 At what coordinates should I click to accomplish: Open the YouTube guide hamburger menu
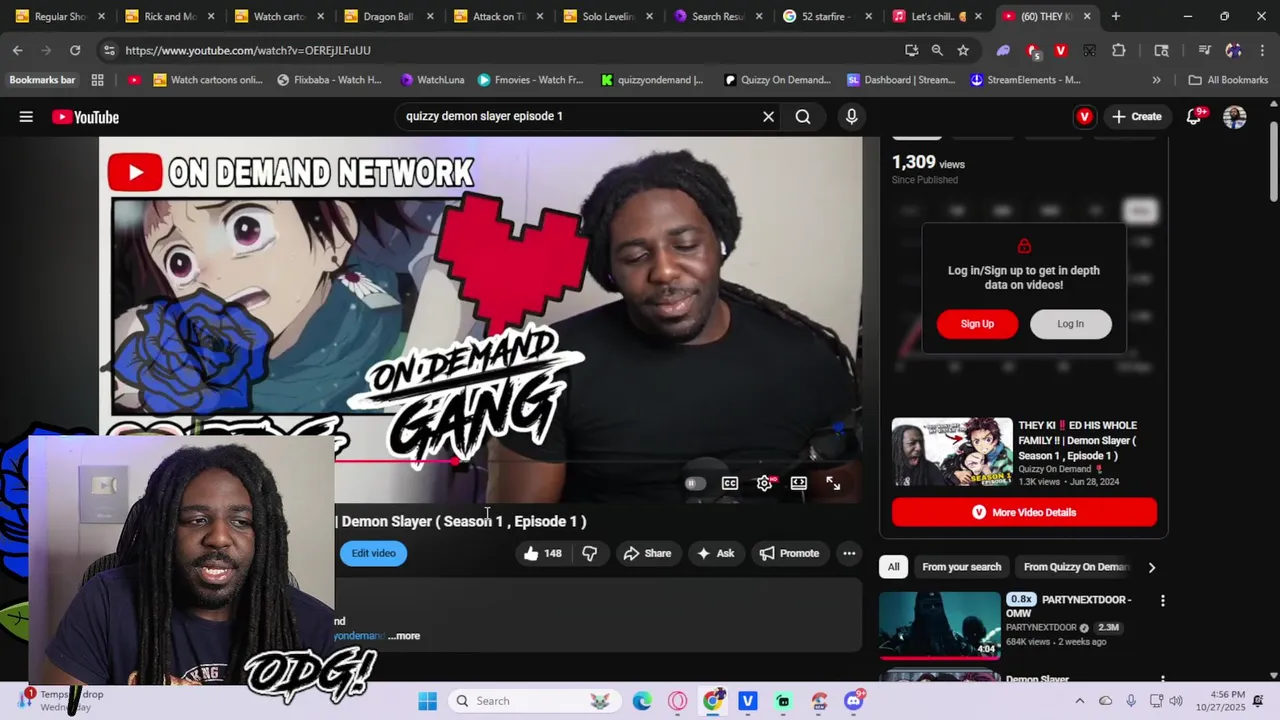pyautogui.click(x=26, y=117)
